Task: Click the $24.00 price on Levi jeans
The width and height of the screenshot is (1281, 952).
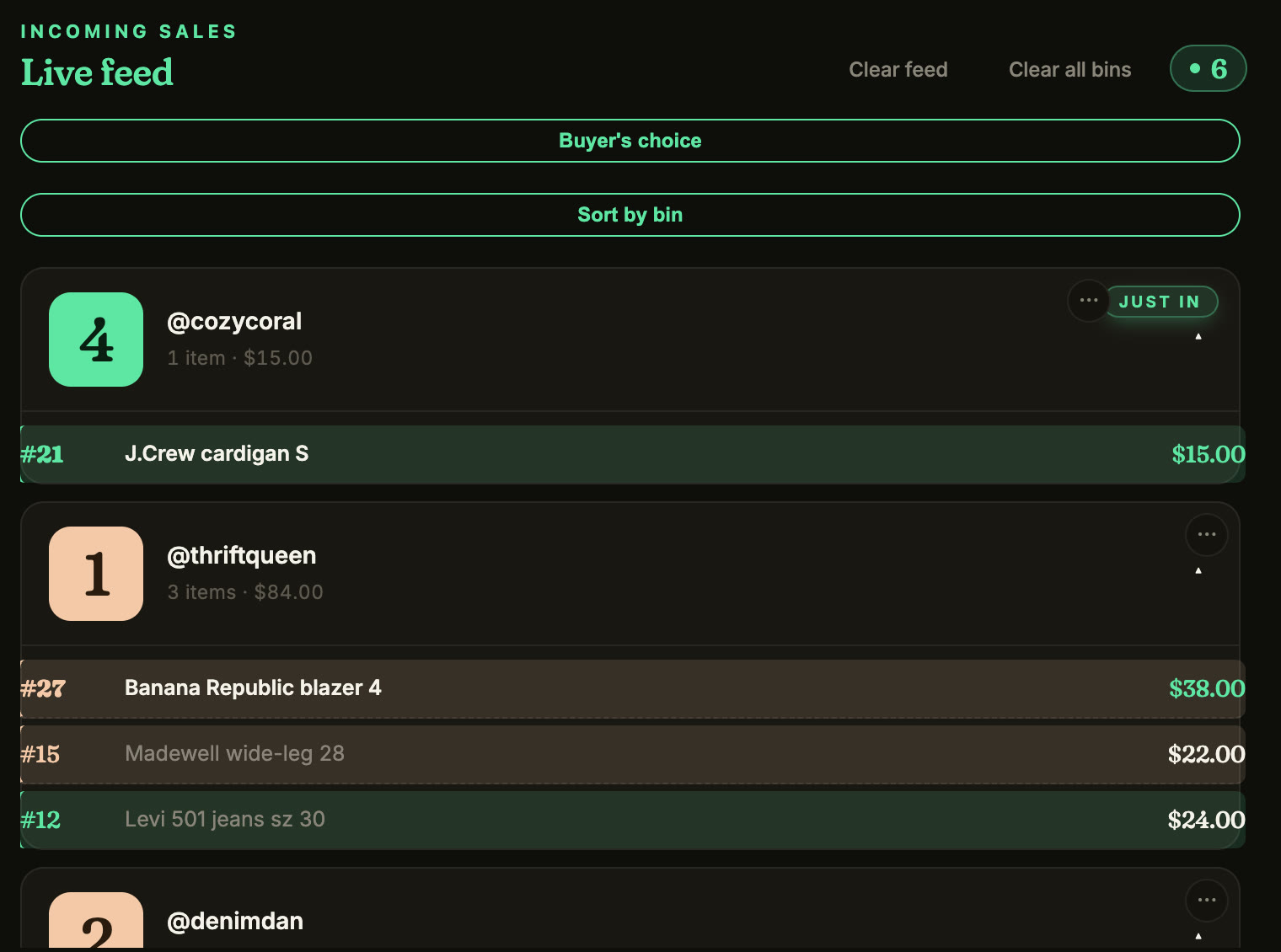Action: pyautogui.click(x=1207, y=820)
